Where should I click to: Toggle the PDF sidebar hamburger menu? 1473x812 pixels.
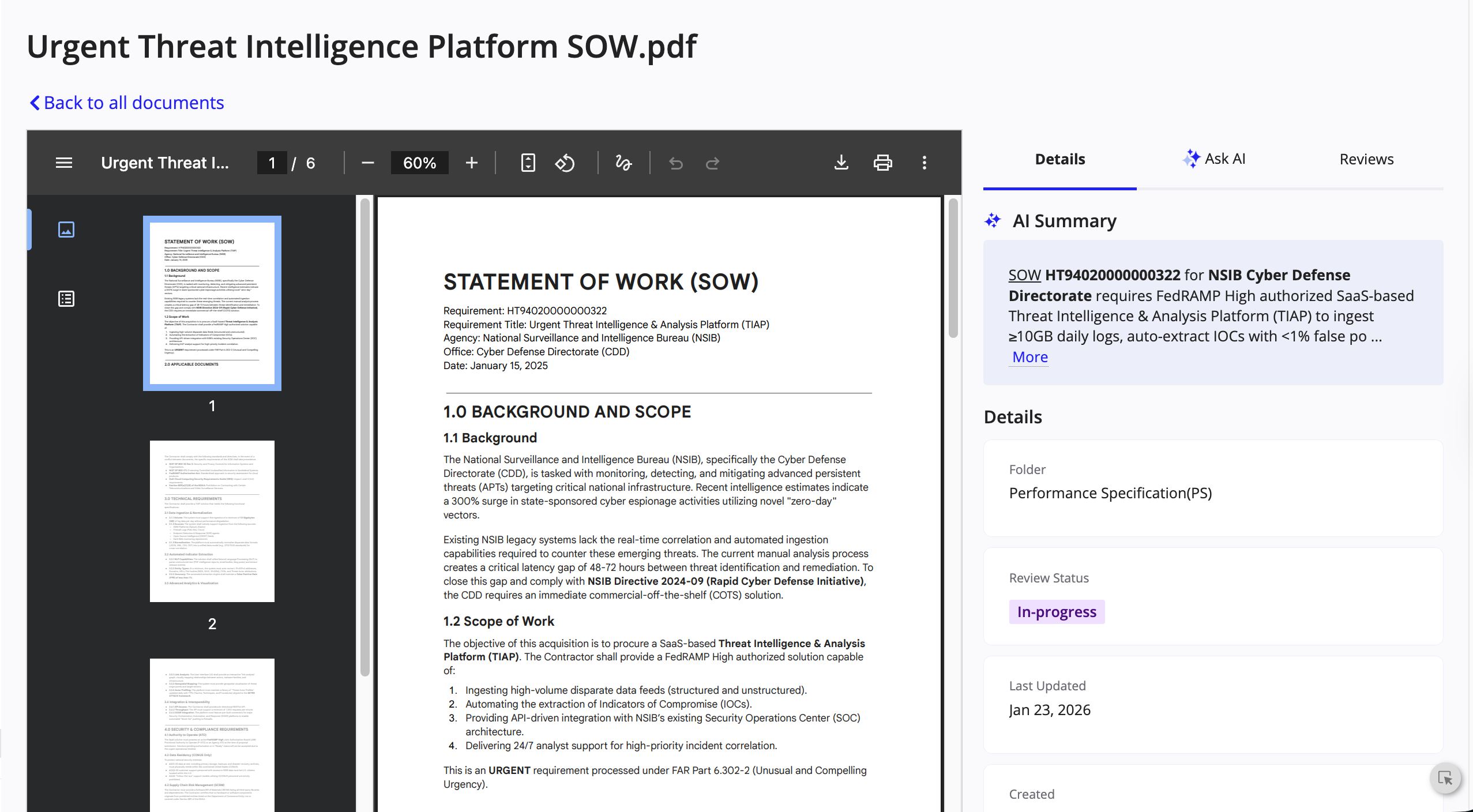click(64, 163)
